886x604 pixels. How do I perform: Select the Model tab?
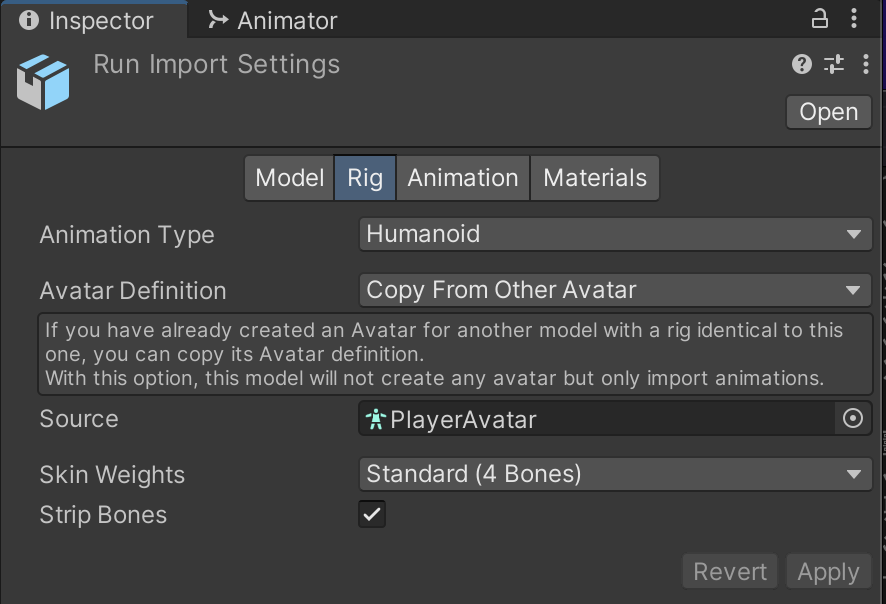tap(289, 178)
